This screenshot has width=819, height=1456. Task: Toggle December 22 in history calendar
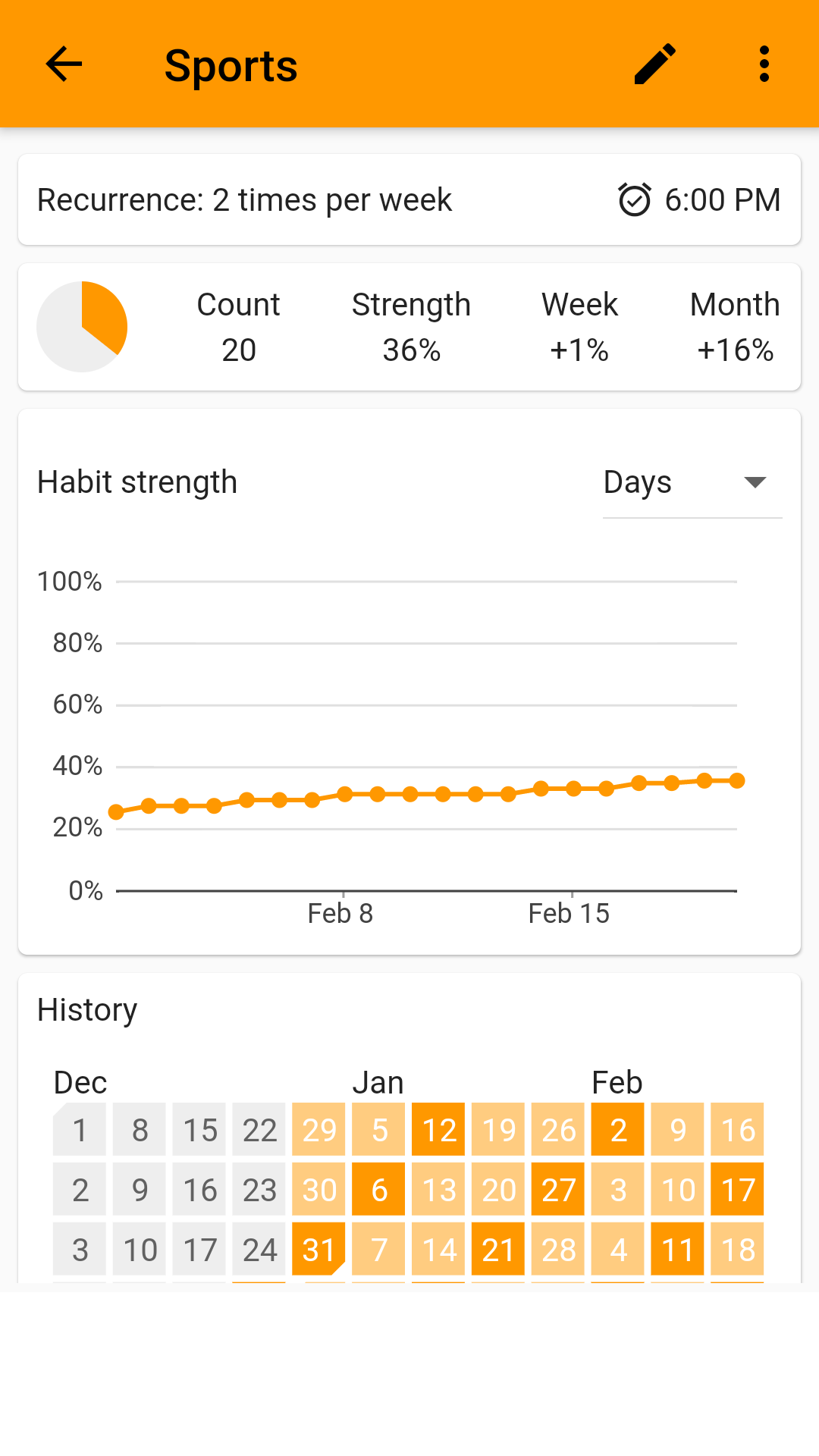click(259, 1130)
